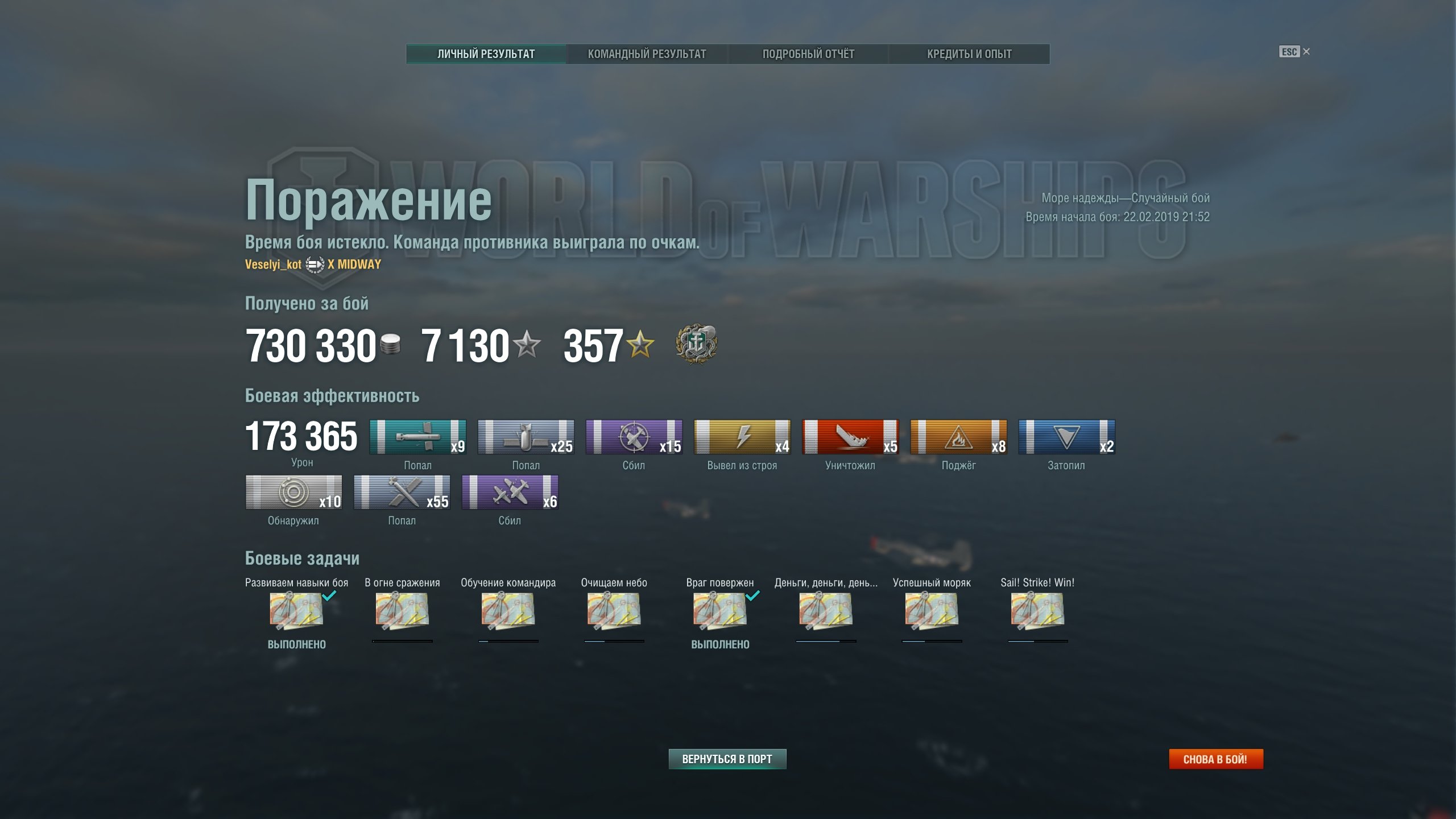Viewport: 1456px width, 819px height.
Task: Close results screen with ESC X
Action: tap(1294, 52)
